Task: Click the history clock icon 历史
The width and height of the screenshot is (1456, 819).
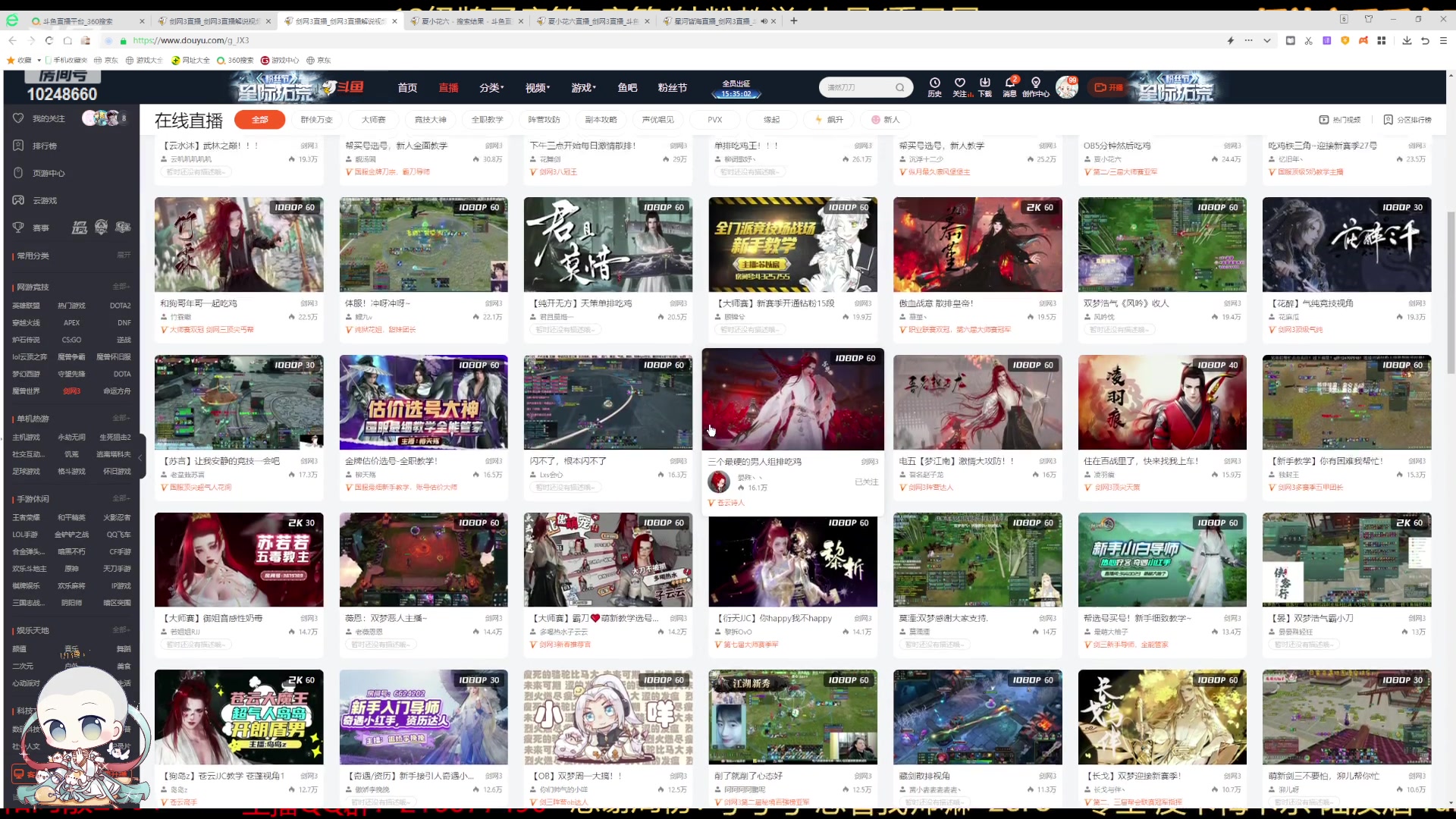Action: [934, 83]
